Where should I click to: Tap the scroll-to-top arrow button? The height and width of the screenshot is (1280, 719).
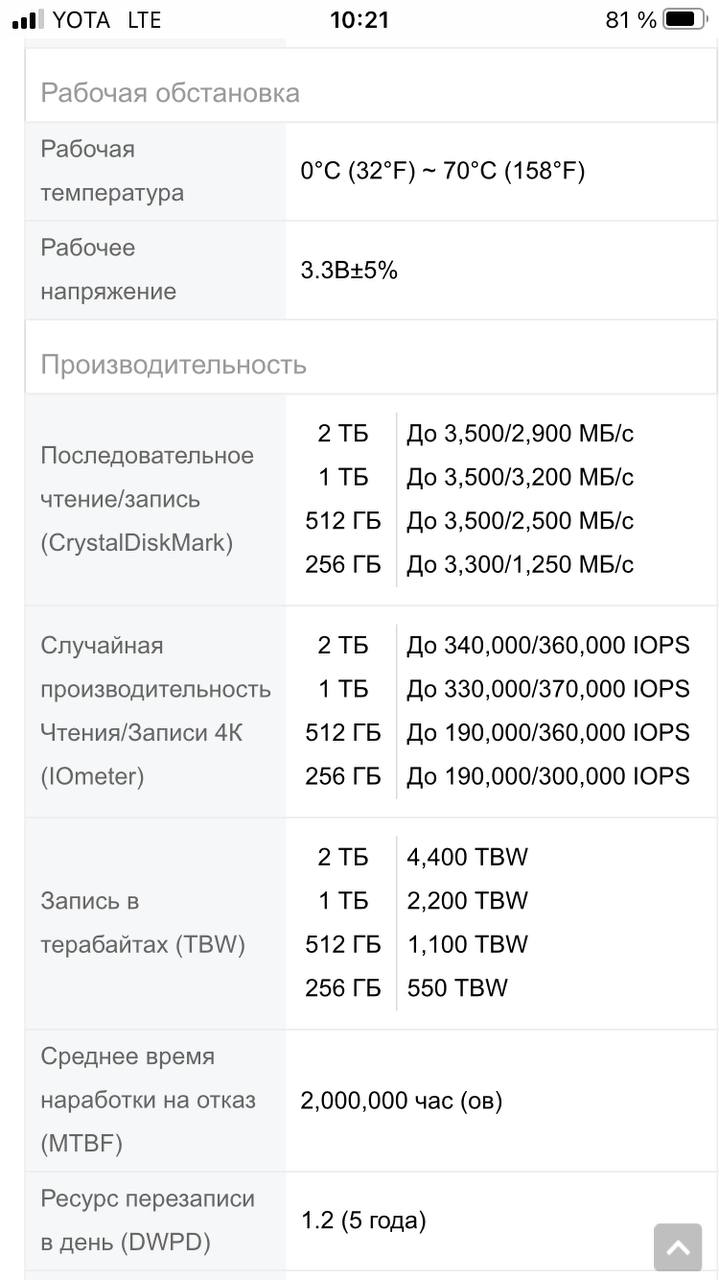click(677, 1246)
